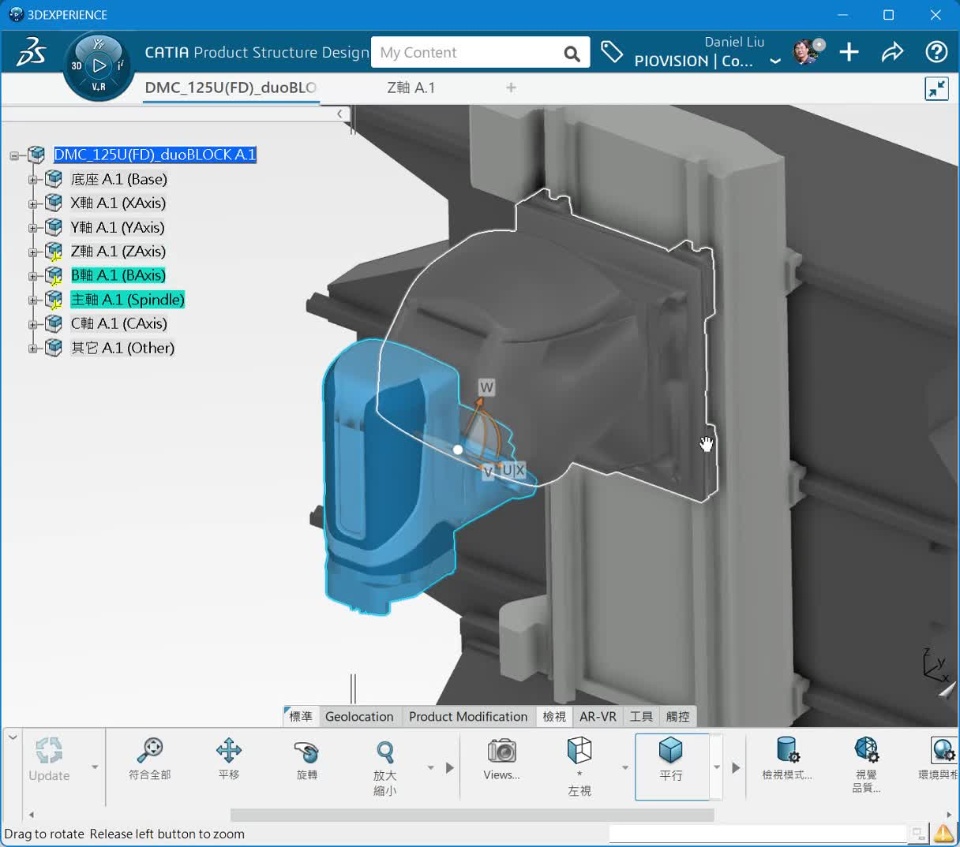Select 其它 A.1 (Other) in the tree
This screenshot has width=960, height=847.
click(122, 348)
